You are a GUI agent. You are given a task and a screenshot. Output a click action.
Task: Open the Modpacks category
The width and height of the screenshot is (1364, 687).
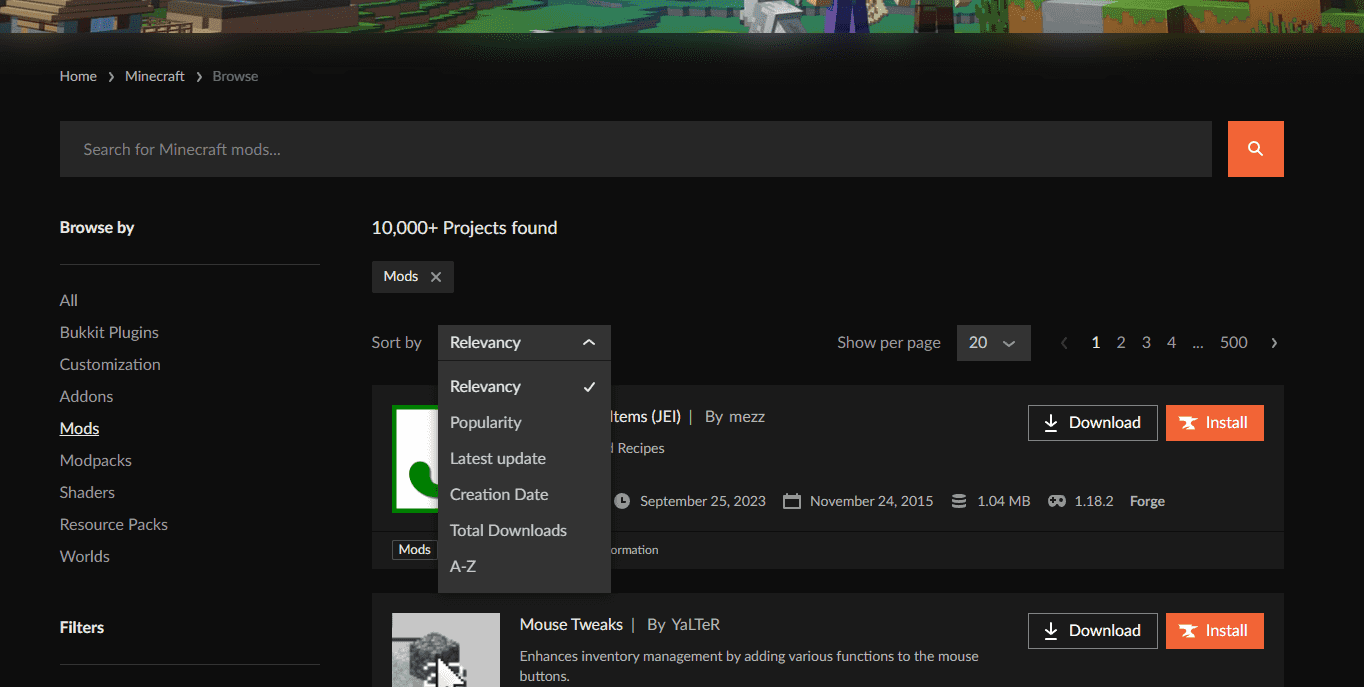[96, 461]
